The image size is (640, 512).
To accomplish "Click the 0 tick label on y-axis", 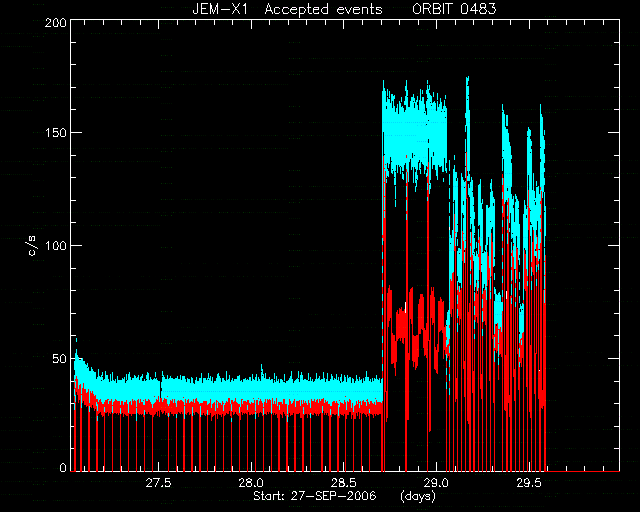I will point(63,467).
